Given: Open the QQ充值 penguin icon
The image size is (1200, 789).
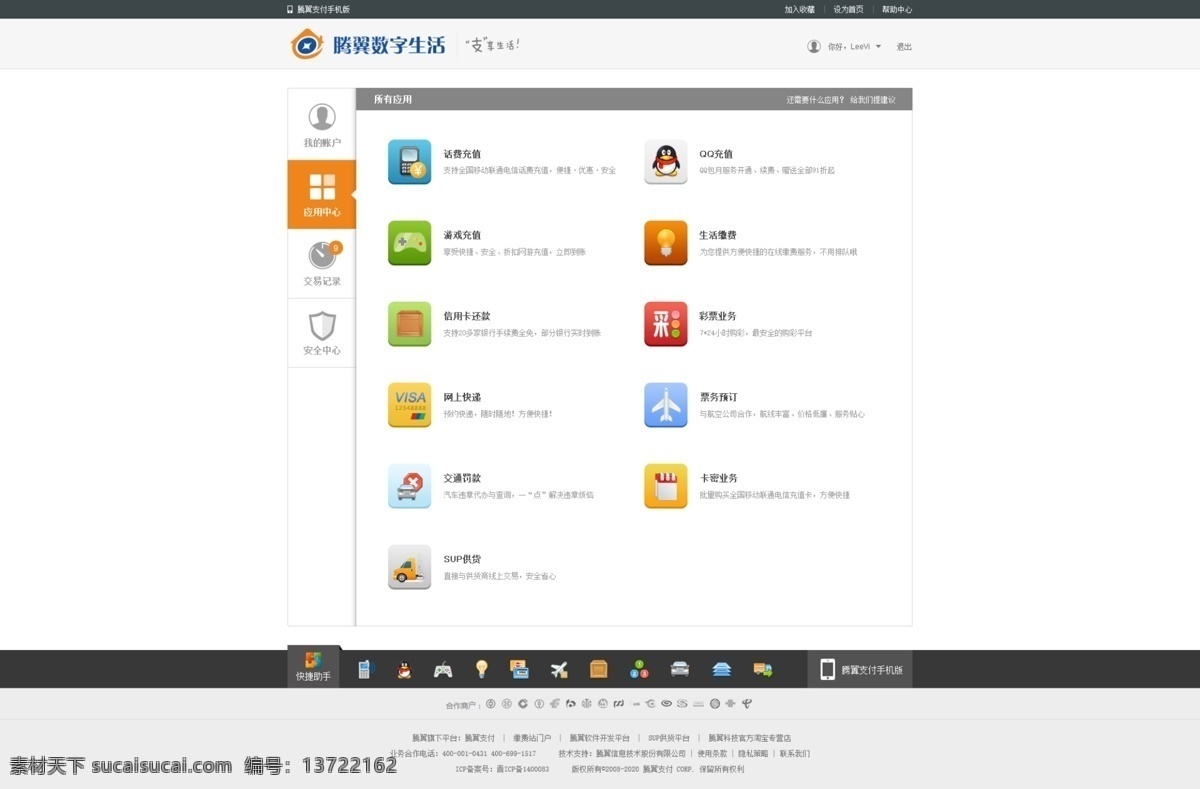Looking at the screenshot, I should 665,162.
